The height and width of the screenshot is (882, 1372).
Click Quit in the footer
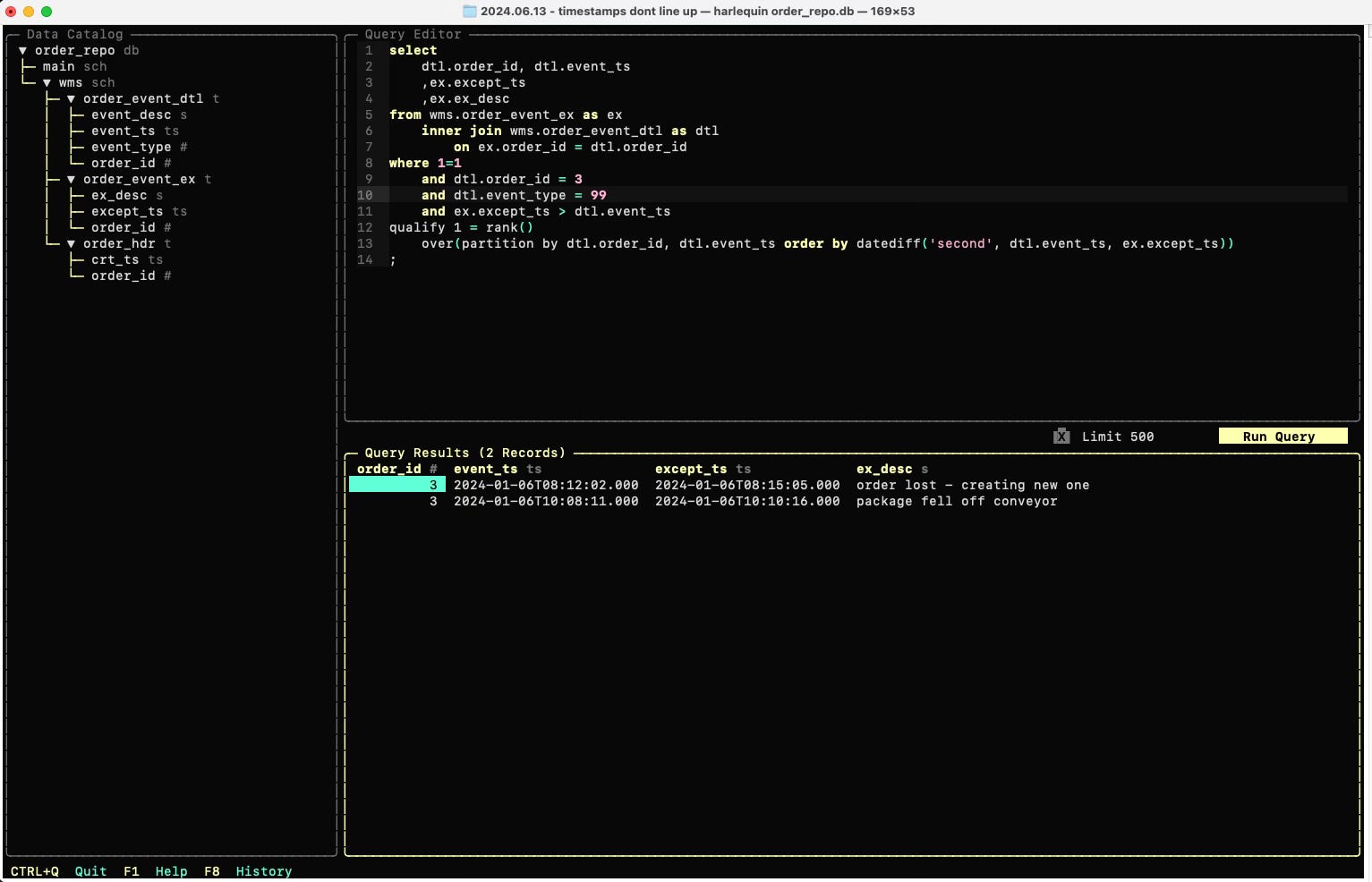[x=90, y=872]
